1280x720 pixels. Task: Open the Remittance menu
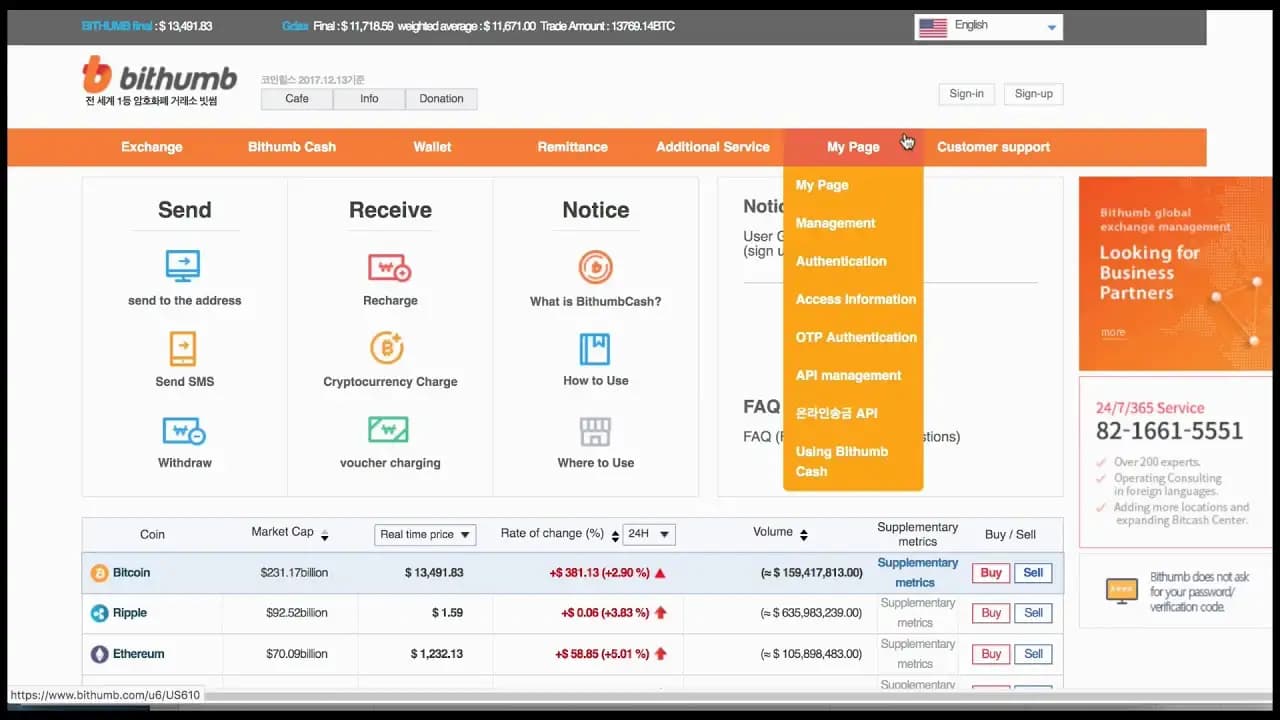(x=572, y=147)
